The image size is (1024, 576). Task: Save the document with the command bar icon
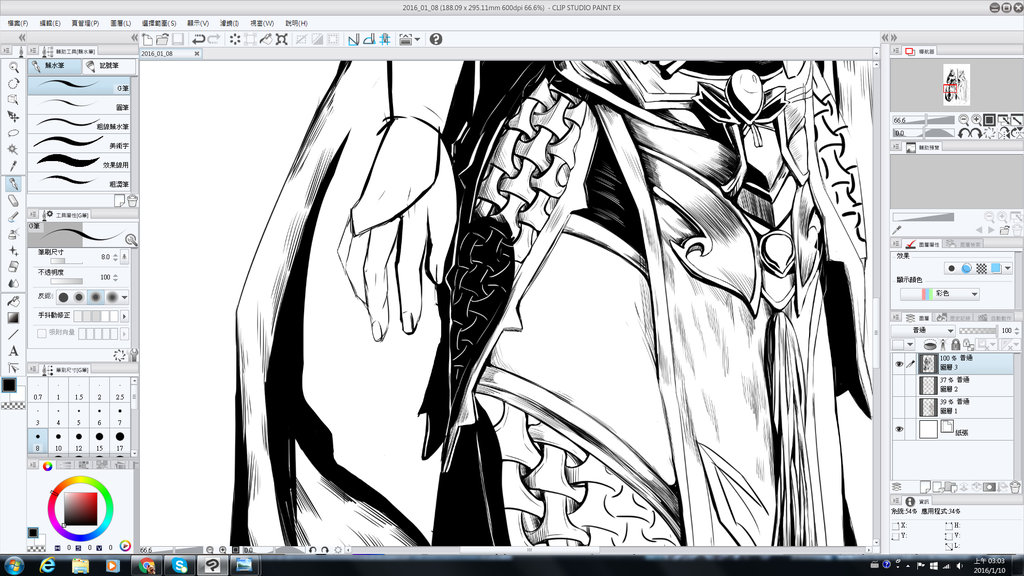click(x=178, y=39)
